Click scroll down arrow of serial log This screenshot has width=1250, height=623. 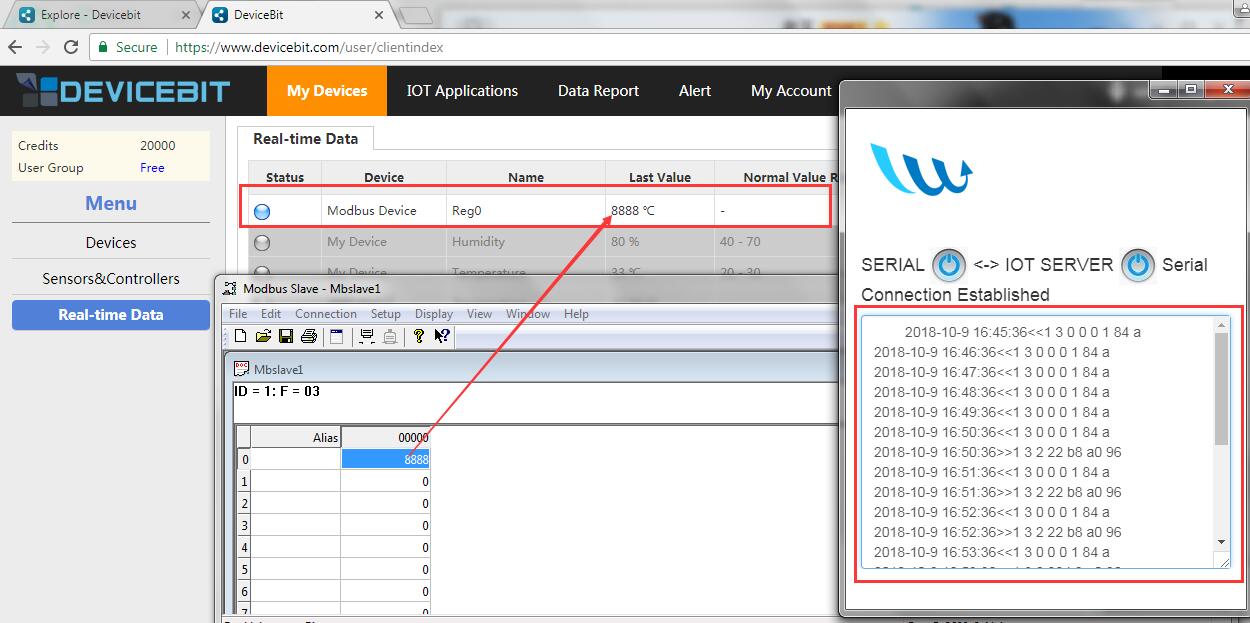point(1221,542)
